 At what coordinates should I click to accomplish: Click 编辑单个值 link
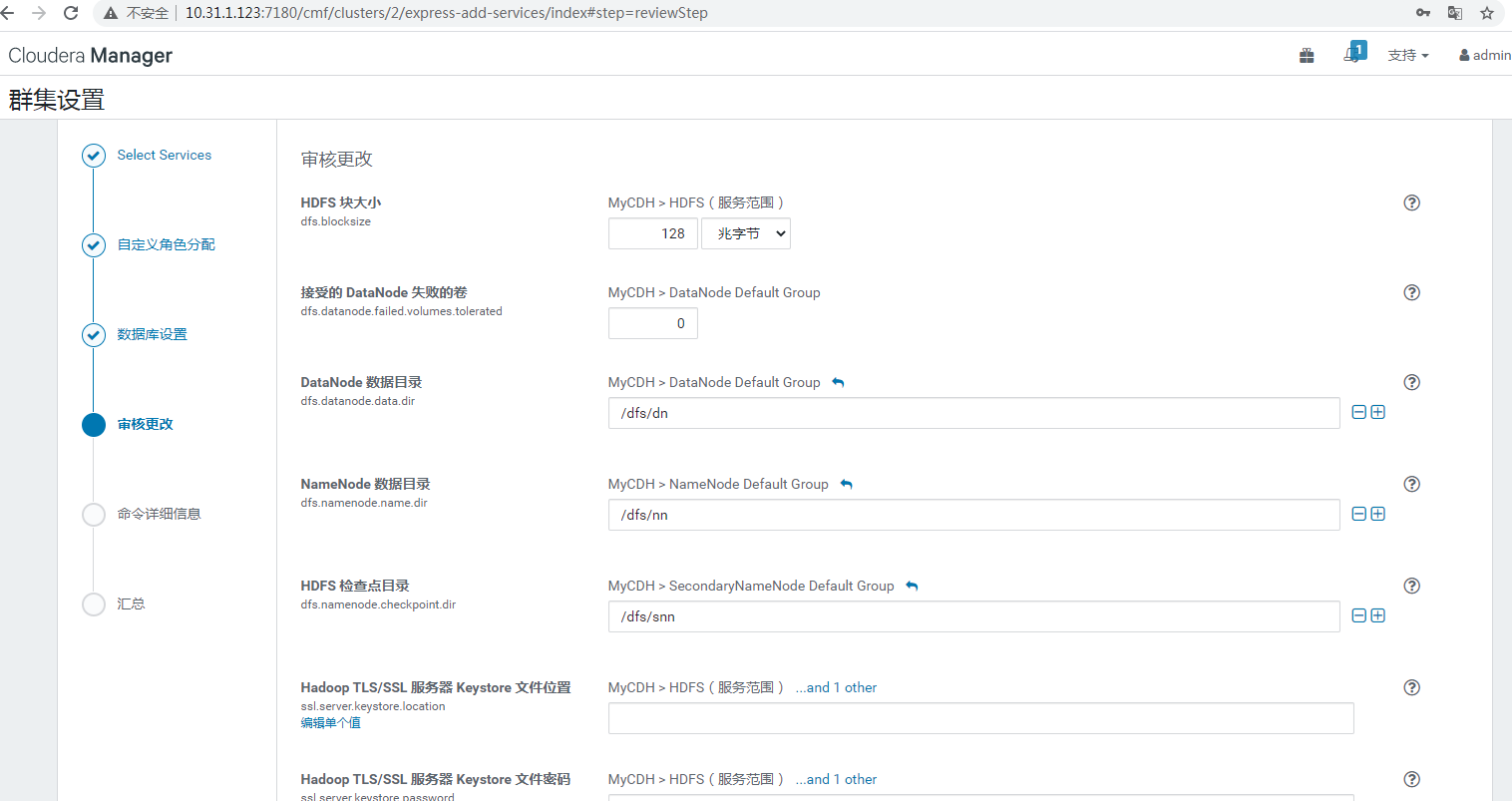point(330,723)
